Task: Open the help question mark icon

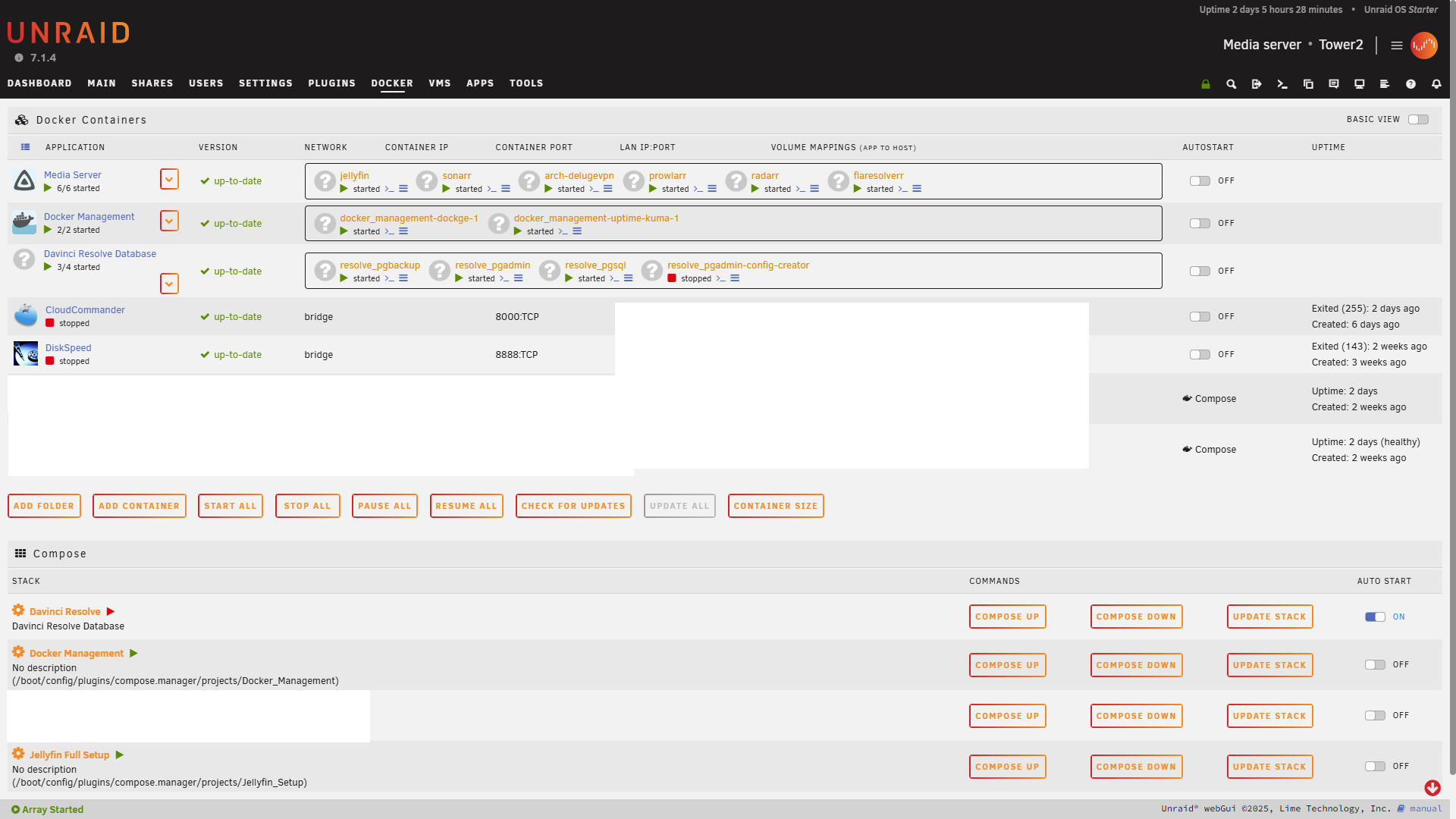Action: (1410, 84)
